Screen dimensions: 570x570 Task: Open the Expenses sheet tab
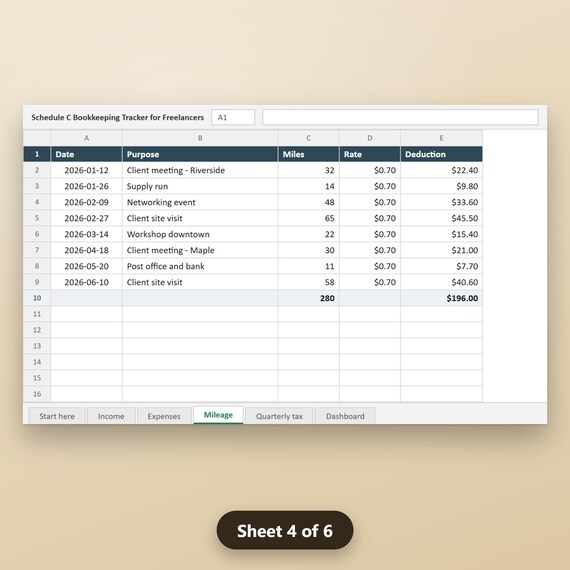point(164,416)
